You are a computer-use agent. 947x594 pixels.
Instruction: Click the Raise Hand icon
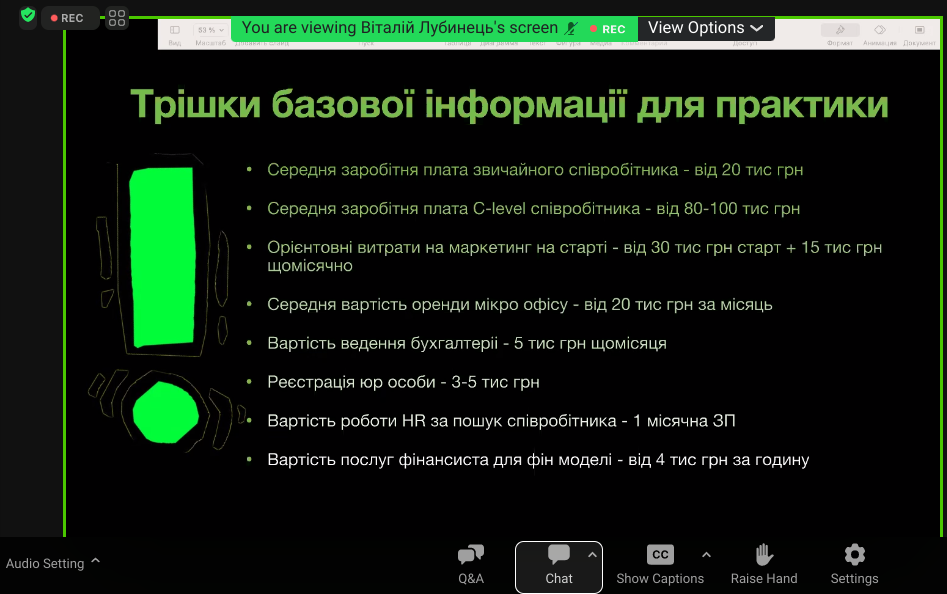pyautogui.click(x=764, y=564)
